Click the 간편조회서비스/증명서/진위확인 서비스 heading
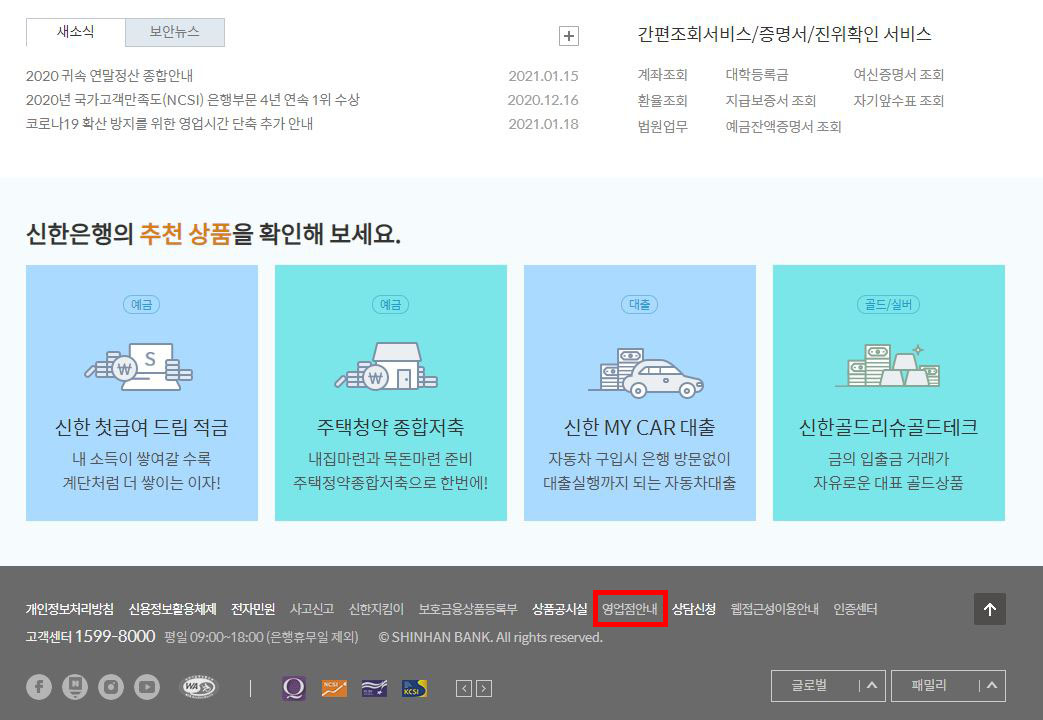1043x720 pixels. (x=784, y=34)
